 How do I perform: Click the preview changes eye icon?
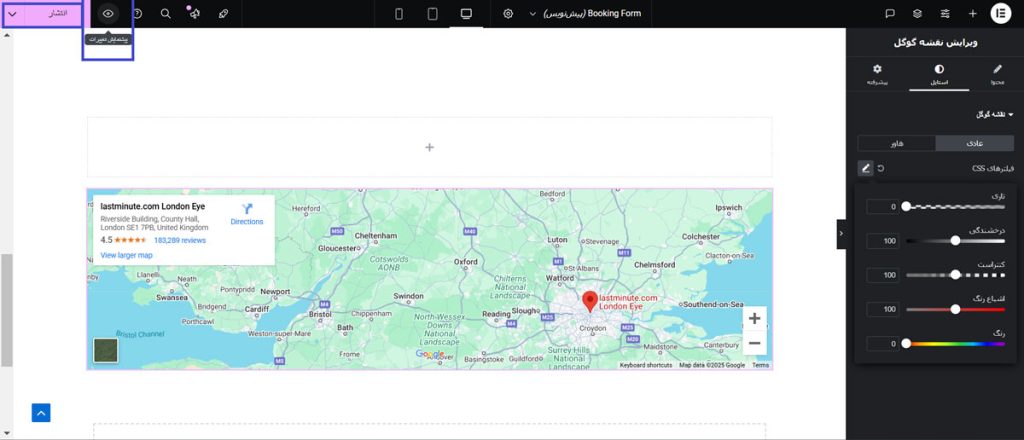109,14
